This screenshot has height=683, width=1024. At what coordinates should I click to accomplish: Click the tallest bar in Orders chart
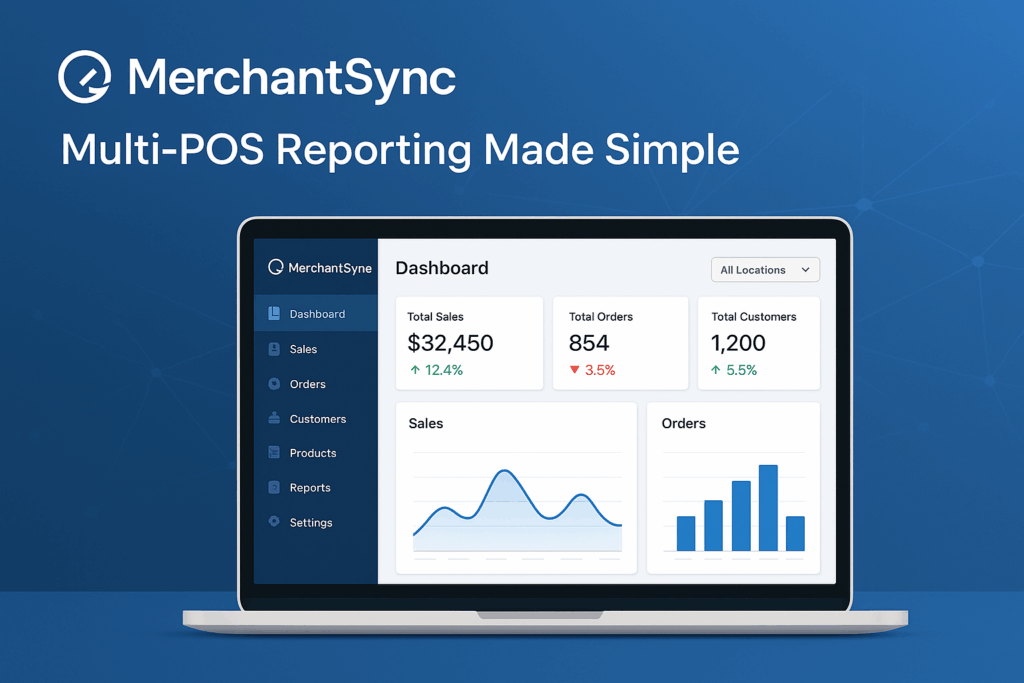pyautogui.click(x=768, y=507)
